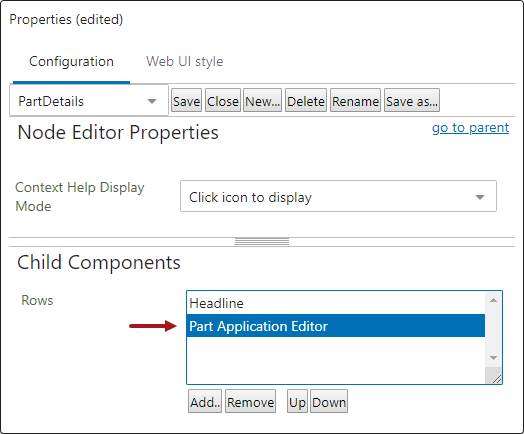Switch to the Configuration tab
The image size is (524, 434).
pyautogui.click(x=71, y=61)
